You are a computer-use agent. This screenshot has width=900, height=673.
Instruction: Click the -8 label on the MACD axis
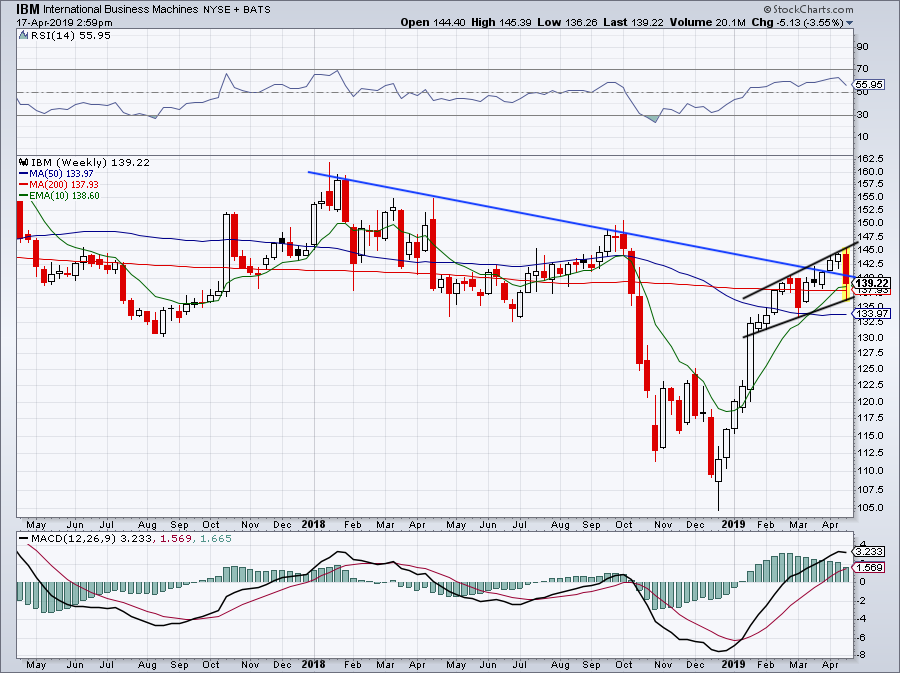point(862,655)
